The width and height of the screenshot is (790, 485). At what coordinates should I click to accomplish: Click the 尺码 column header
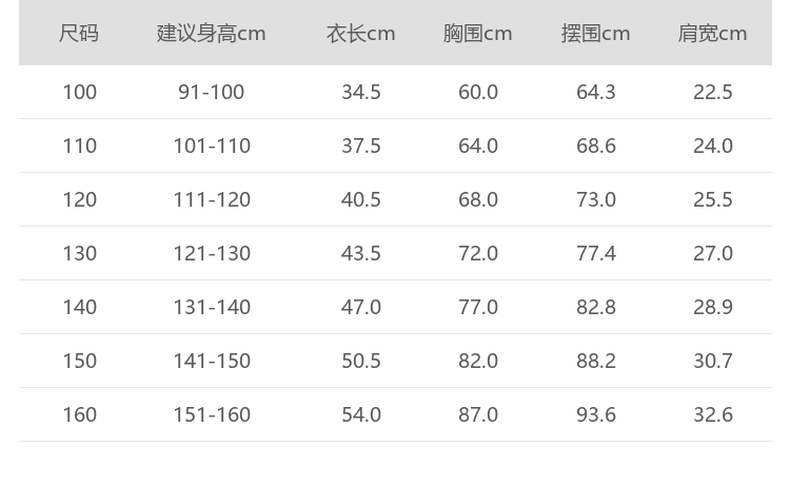pos(79,33)
